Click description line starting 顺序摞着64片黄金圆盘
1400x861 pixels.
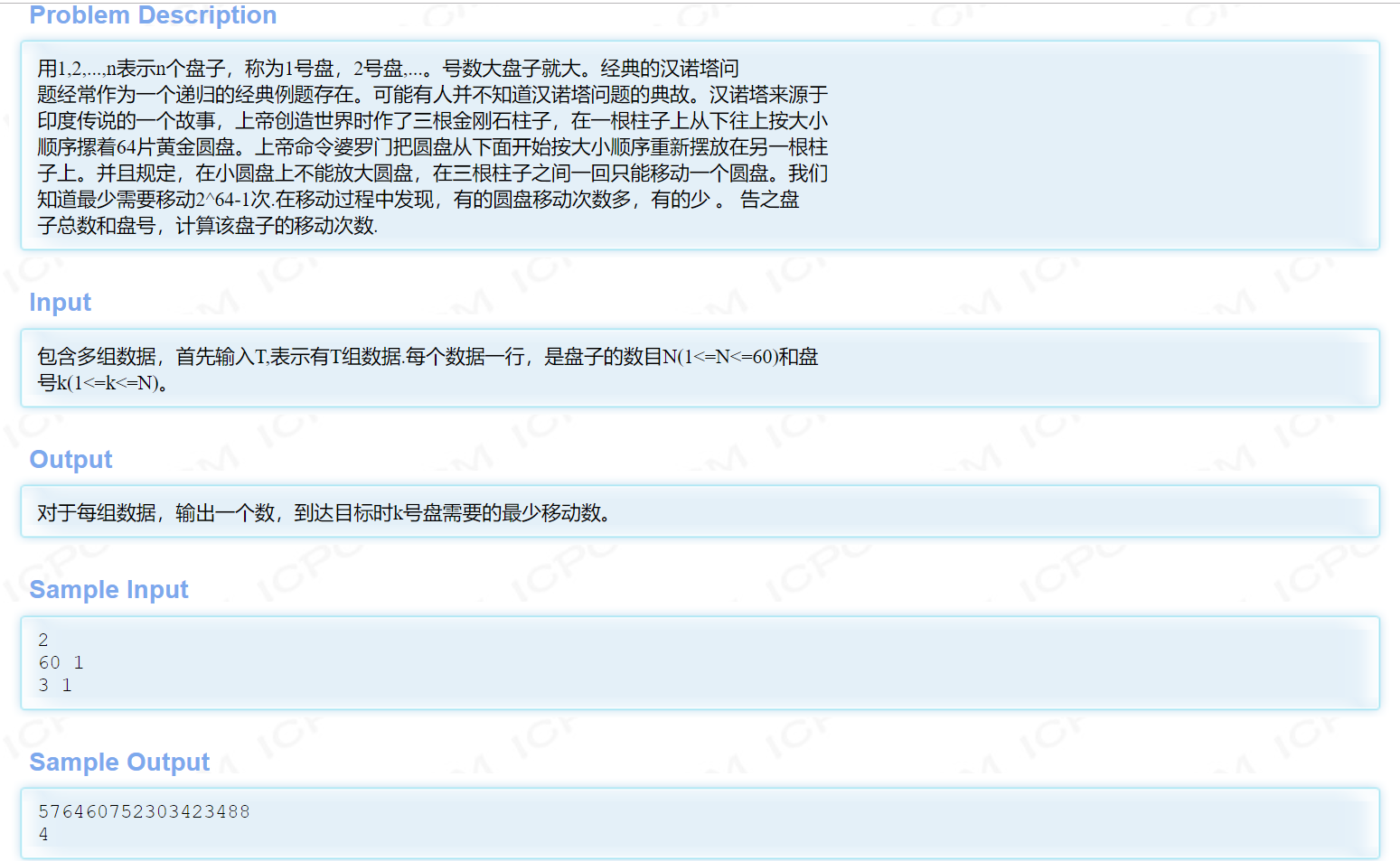pos(433,147)
